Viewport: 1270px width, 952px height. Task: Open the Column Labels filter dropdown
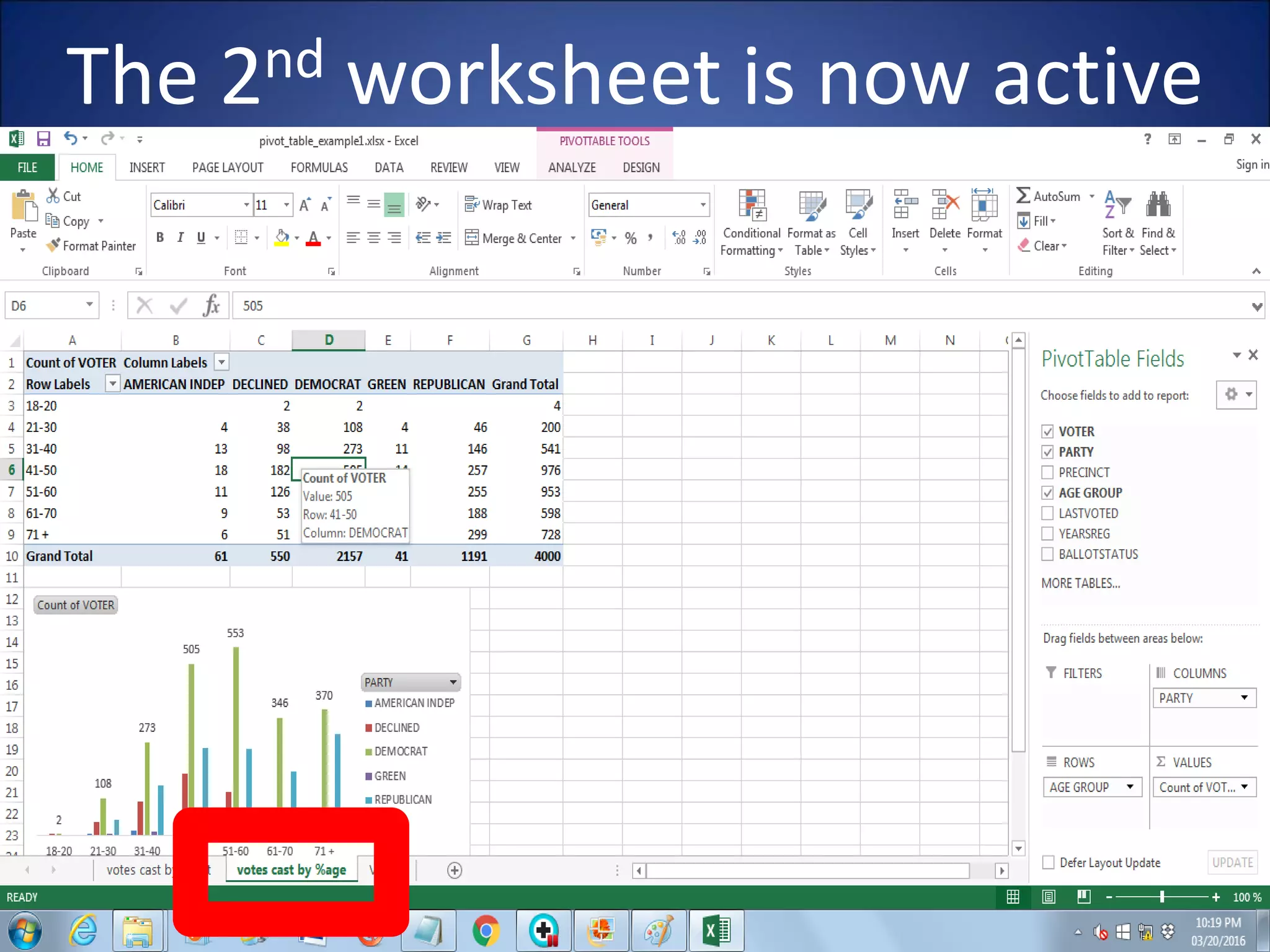pyautogui.click(x=221, y=362)
